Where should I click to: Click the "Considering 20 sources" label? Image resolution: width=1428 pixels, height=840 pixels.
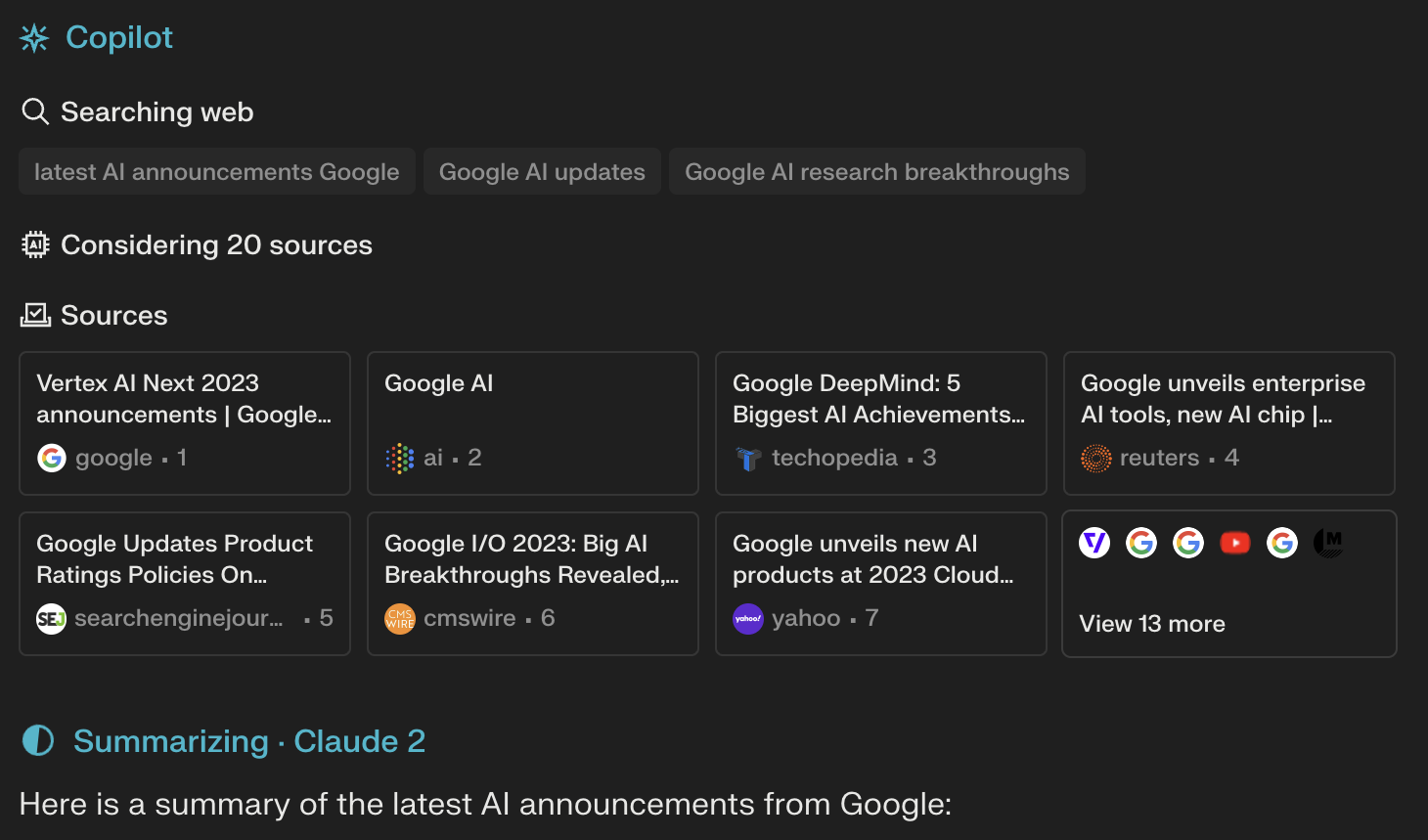click(x=217, y=244)
